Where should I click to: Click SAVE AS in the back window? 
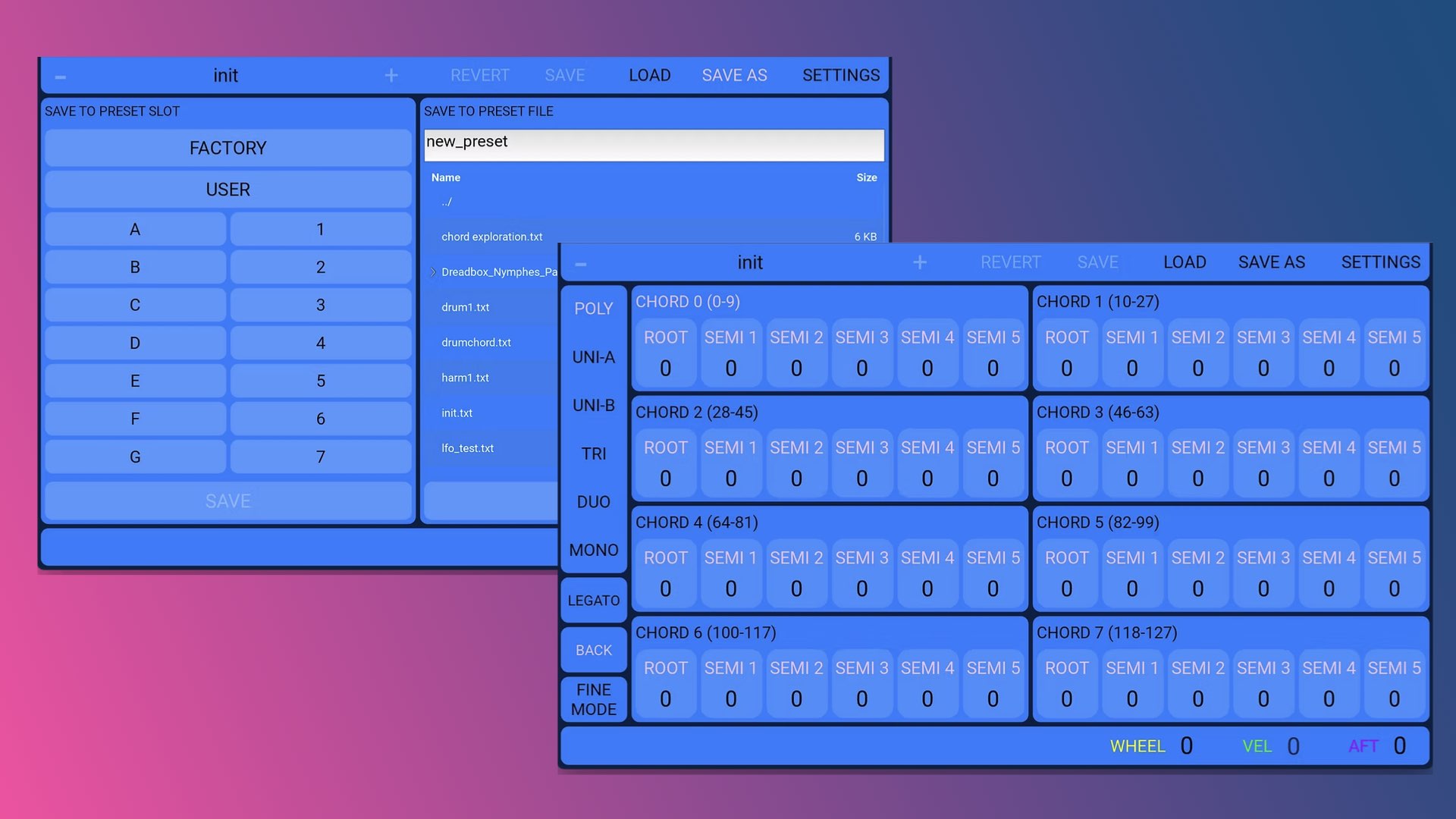coord(734,75)
